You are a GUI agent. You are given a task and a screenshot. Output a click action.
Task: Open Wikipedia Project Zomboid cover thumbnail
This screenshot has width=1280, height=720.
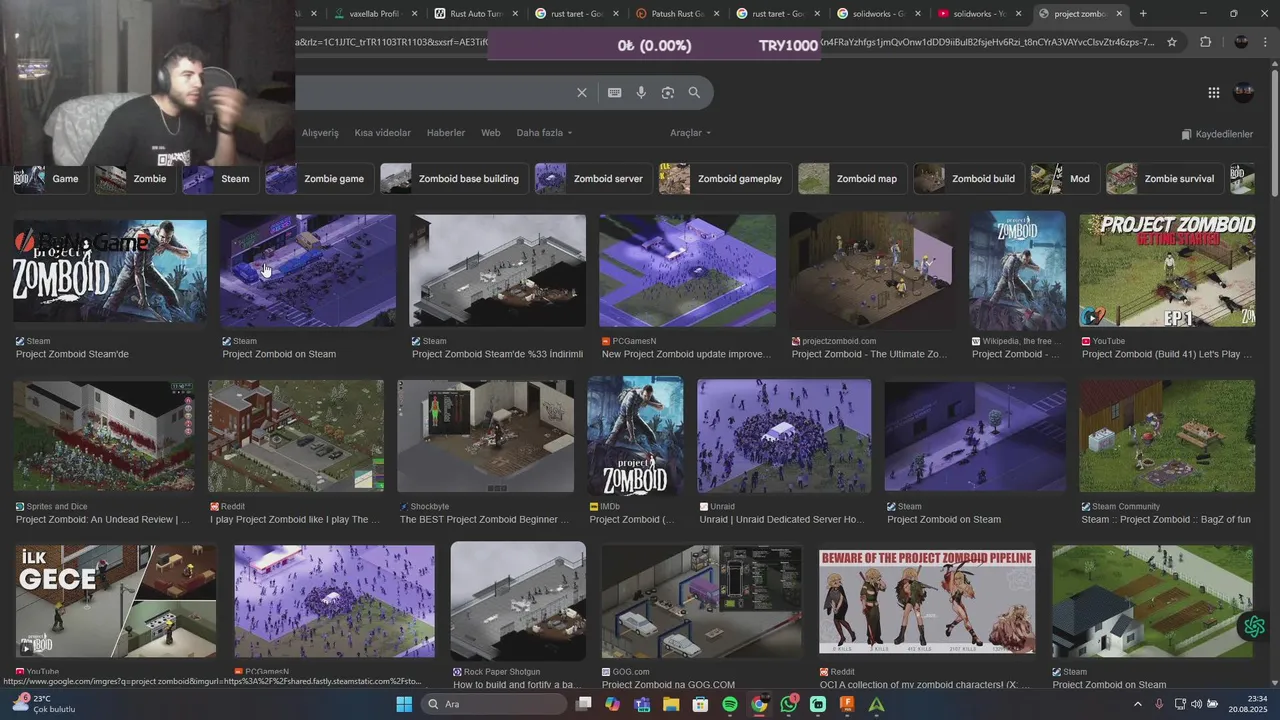(1017, 270)
